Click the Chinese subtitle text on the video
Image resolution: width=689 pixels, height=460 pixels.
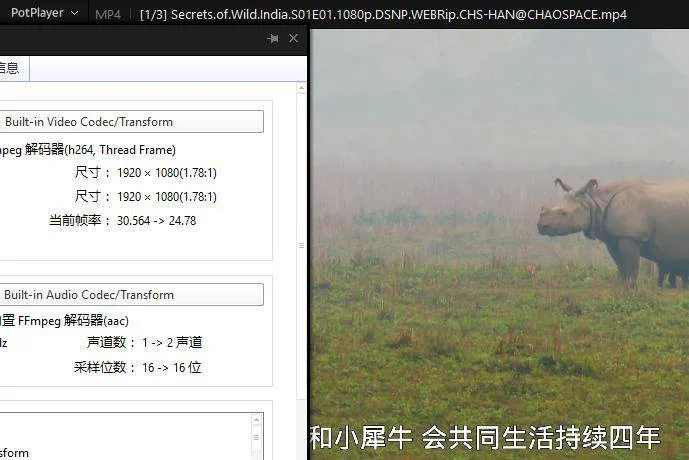click(x=485, y=437)
